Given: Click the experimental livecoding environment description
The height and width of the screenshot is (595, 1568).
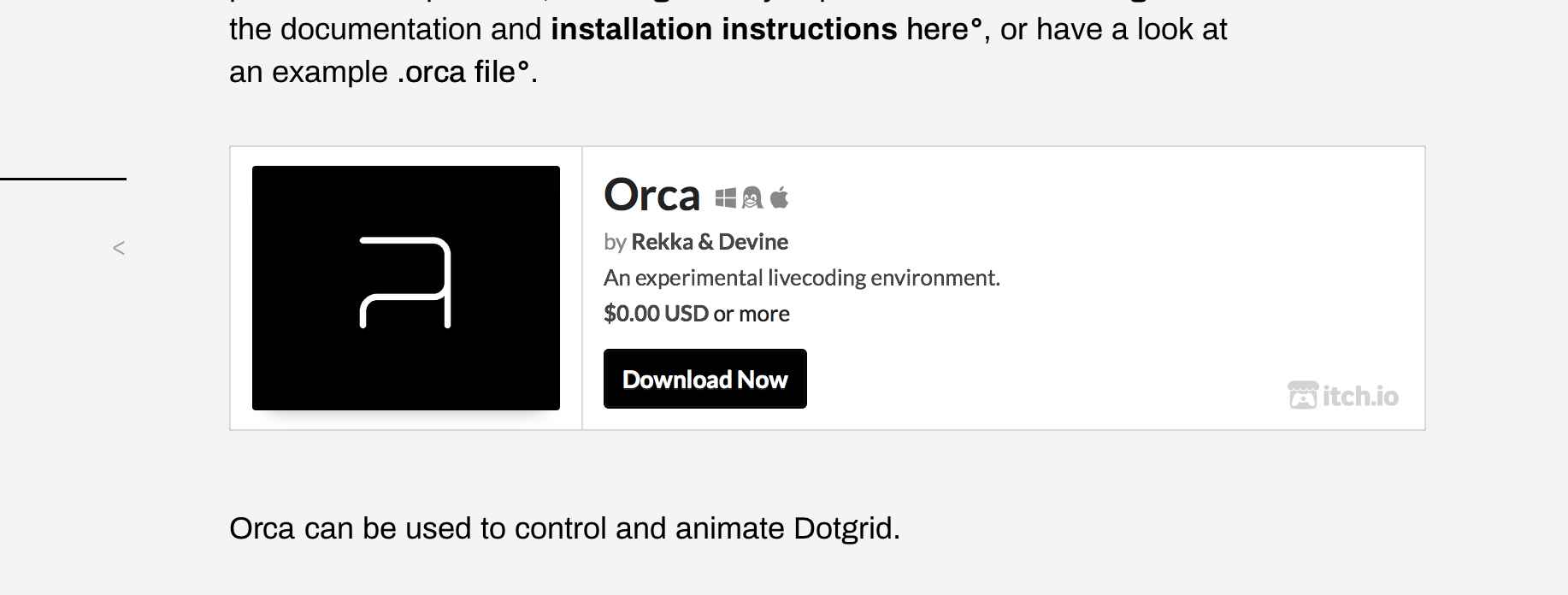Looking at the screenshot, I should 802,278.
